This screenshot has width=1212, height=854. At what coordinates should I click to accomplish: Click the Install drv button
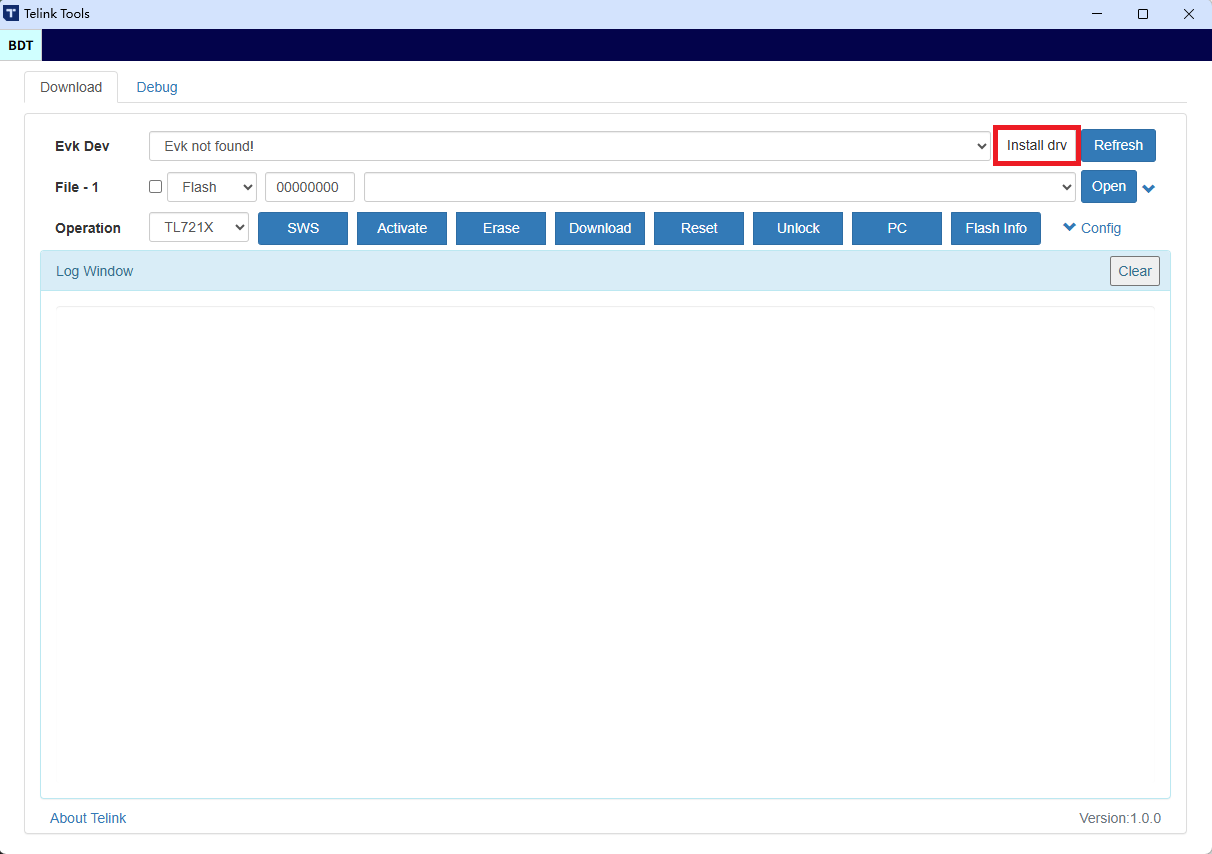click(x=1036, y=145)
